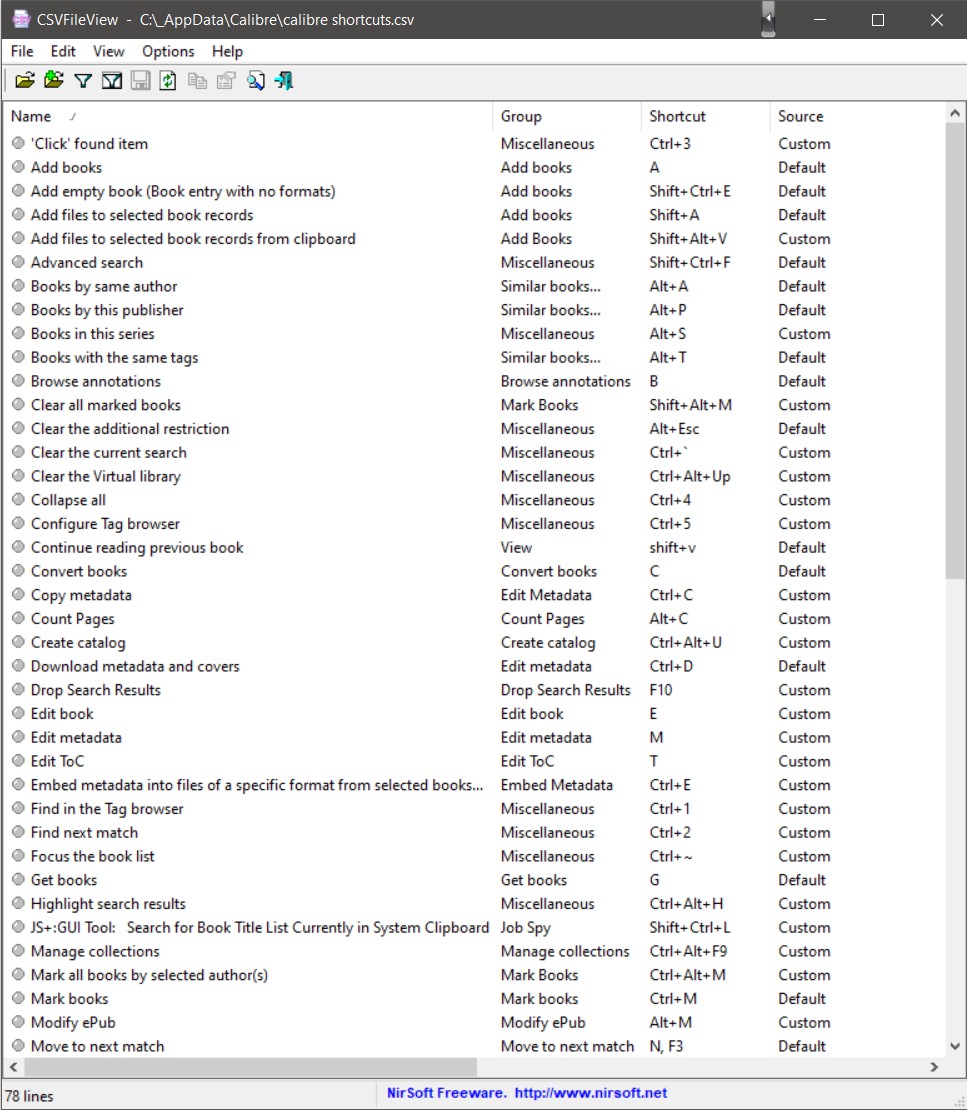The width and height of the screenshot is (967, 1110).
Task: Click the Save floppy disk icon
Action: click(140, 81)
